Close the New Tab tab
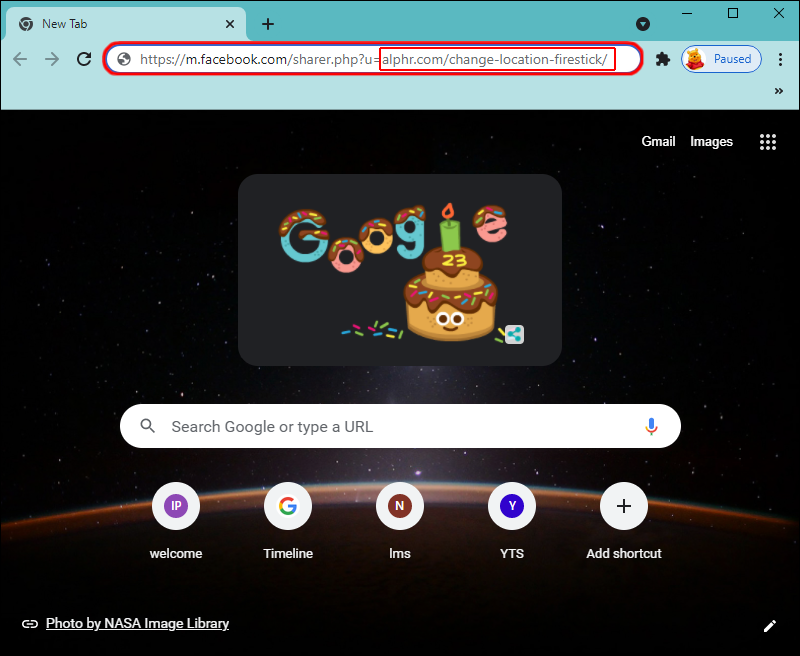The image size is (800, 656). (x=230, y=24)
